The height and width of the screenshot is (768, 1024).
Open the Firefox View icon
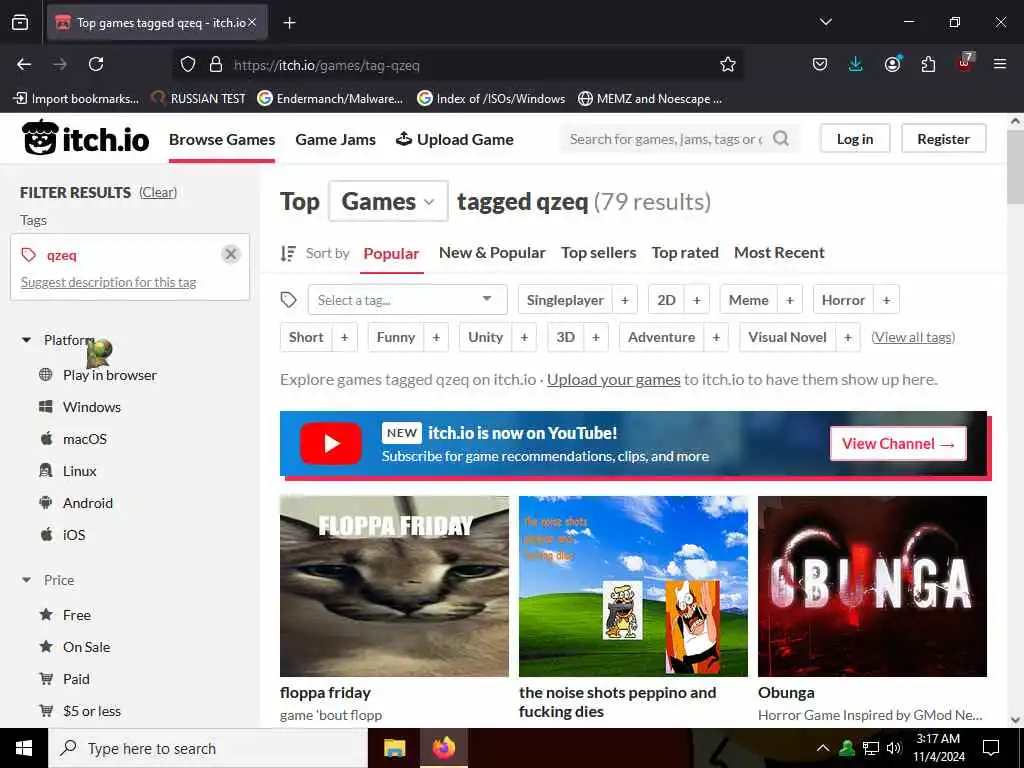point(20,23)
